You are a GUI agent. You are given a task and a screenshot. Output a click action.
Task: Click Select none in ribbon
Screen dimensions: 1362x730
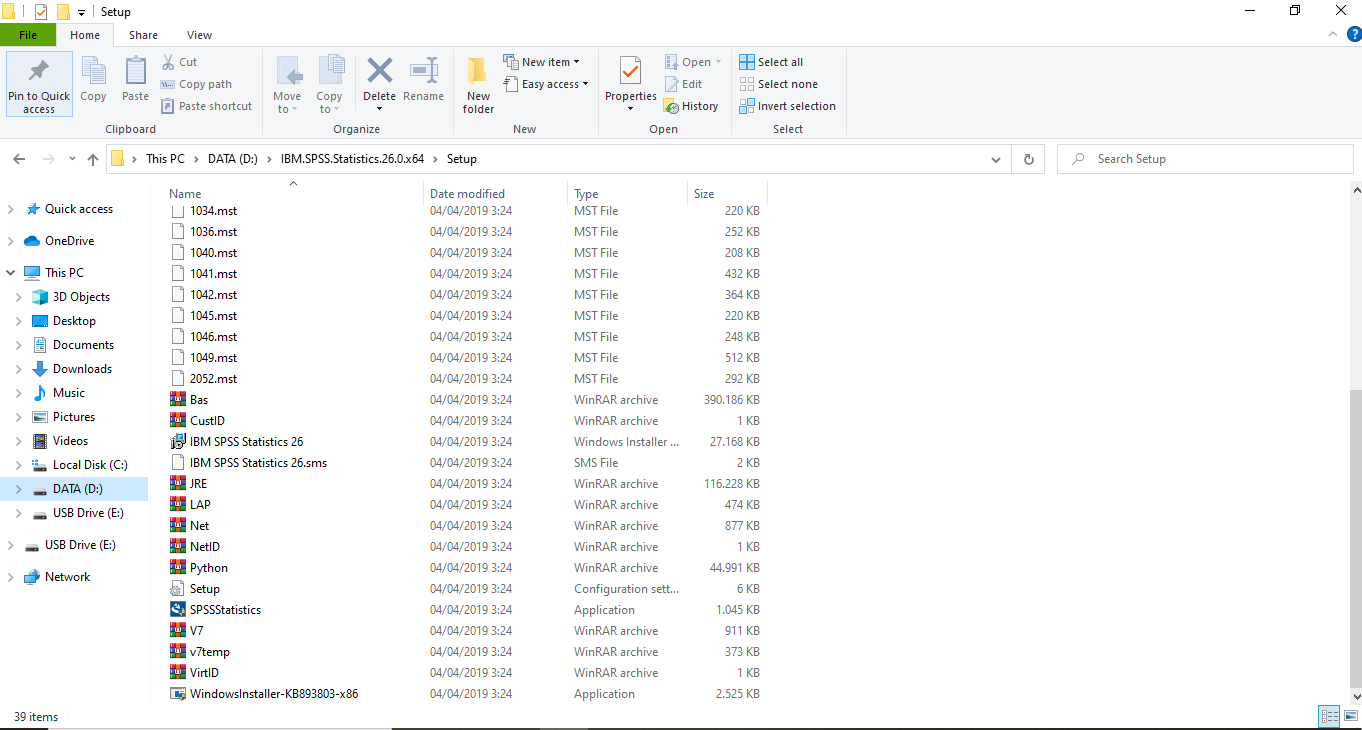coord(778,84)
